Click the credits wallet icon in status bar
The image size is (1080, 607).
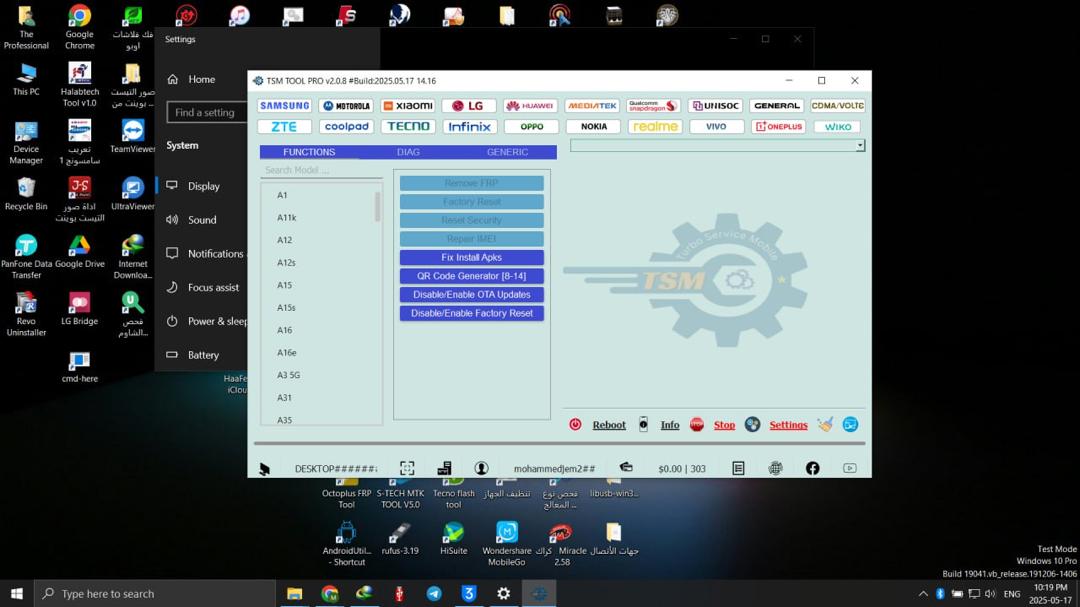(626, 467)
